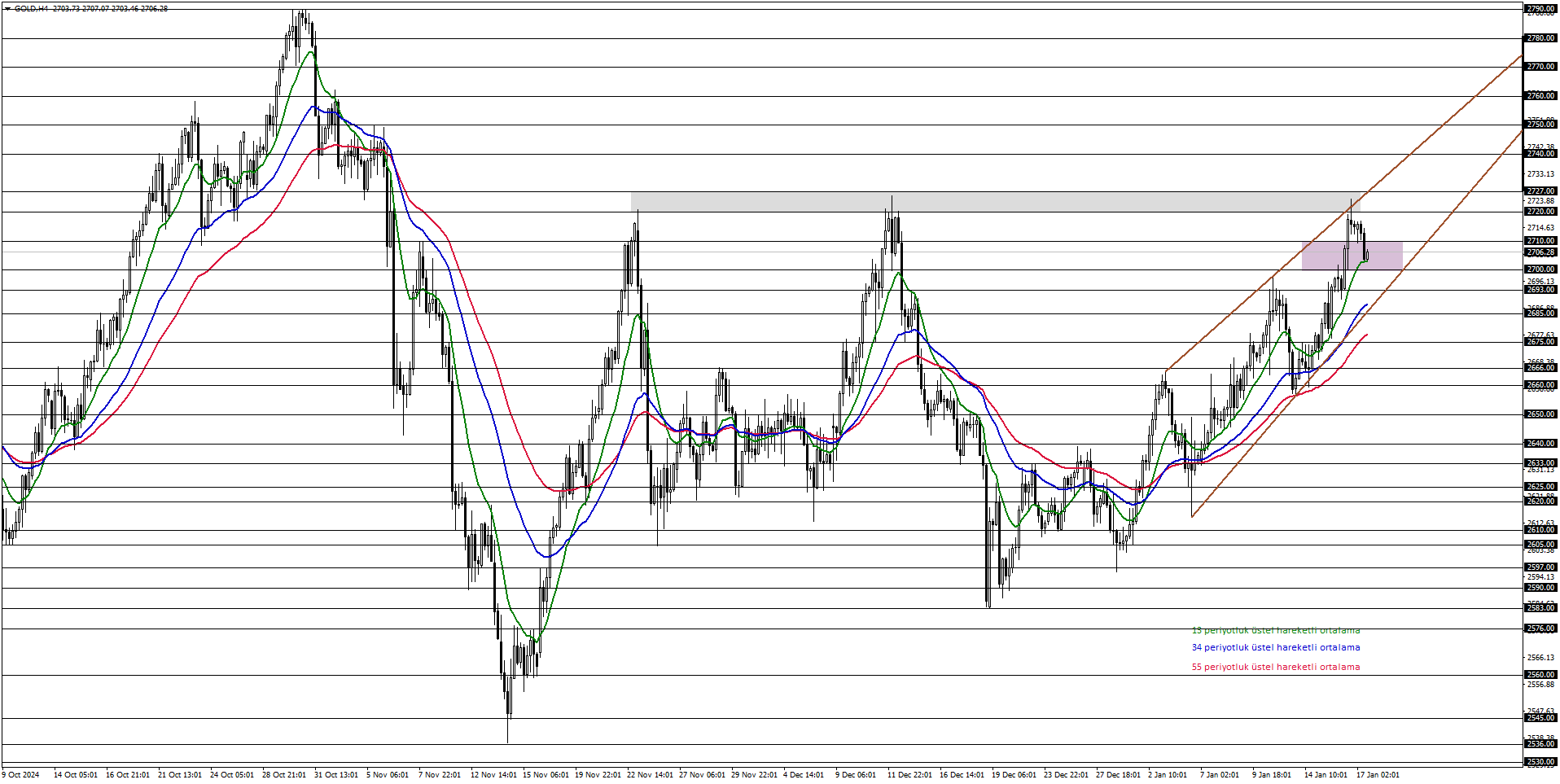Screen dimensions: 1560x784
Task: Click the 2760.00 price level label
Action: [1541, 96]
